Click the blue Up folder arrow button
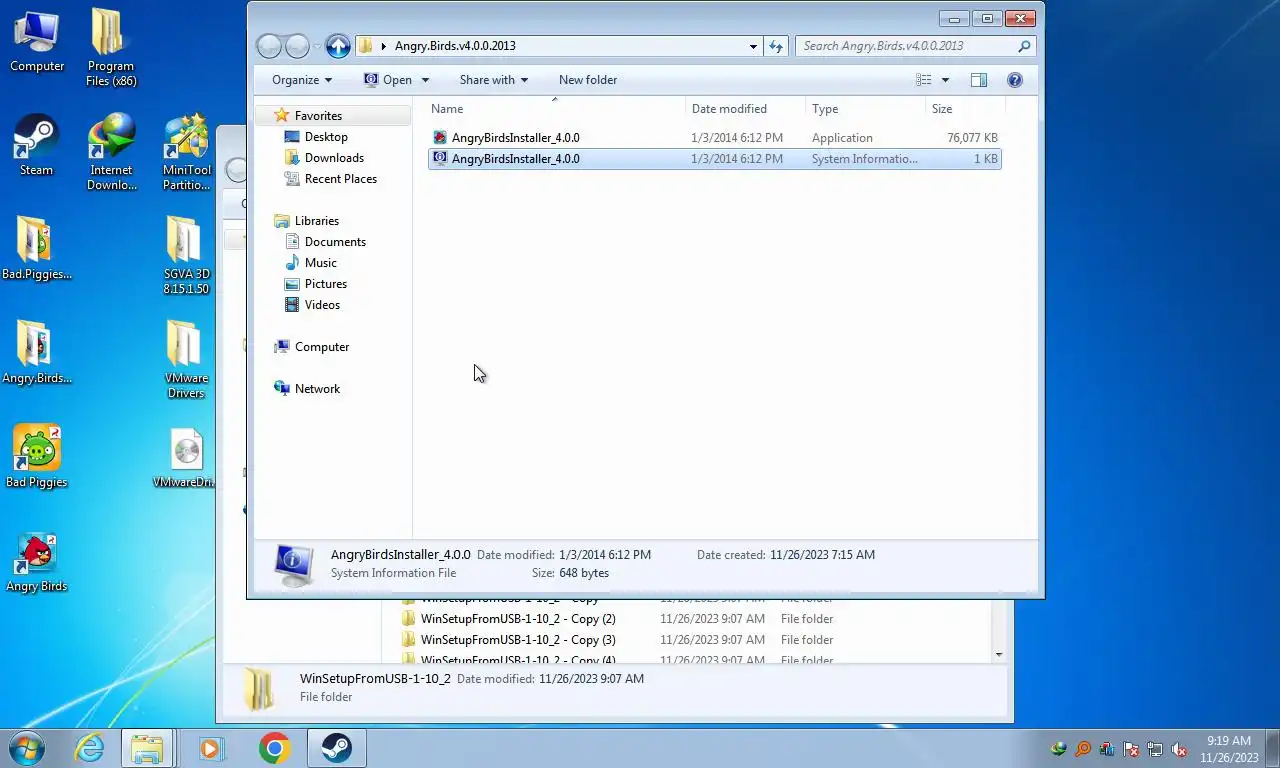The height and width of the screenshot is (768, 1280). [338, 46]
